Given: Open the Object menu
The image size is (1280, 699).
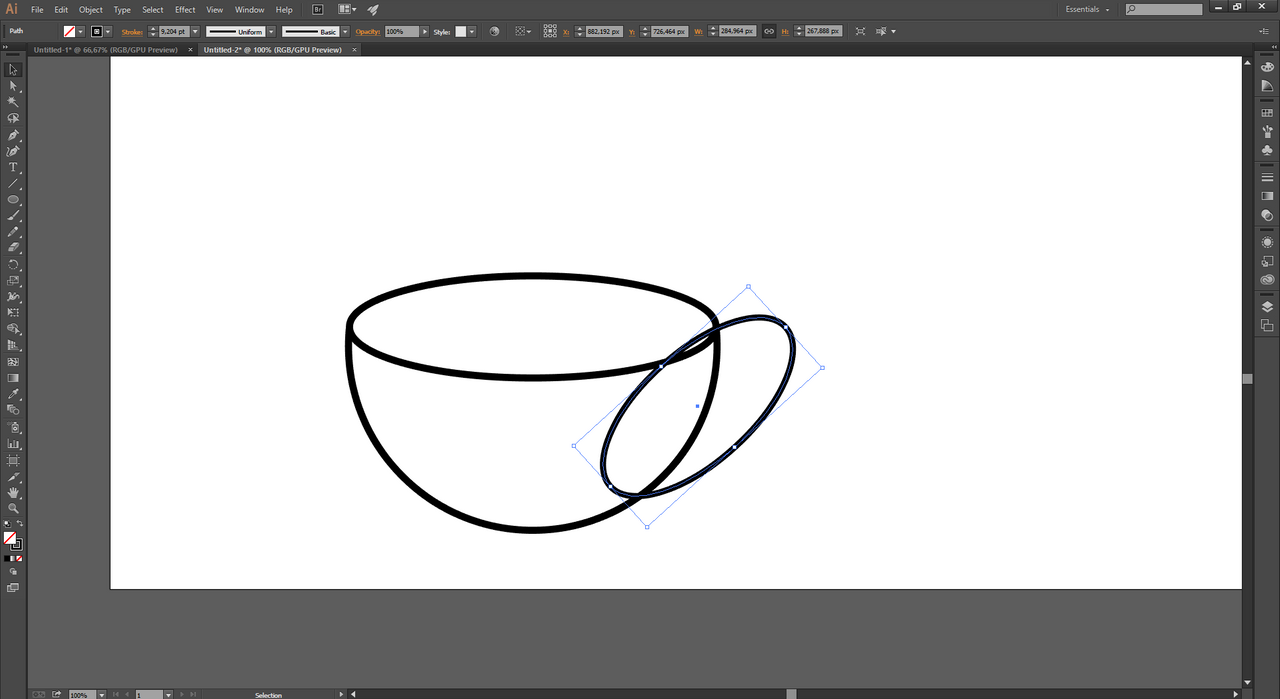Looking at the screenshot, I should pos(91,9).
